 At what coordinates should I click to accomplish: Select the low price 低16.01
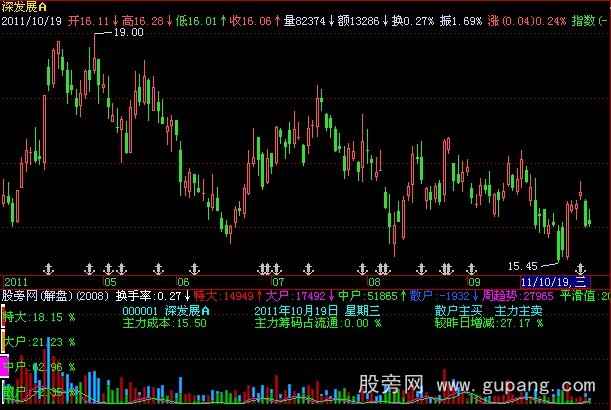click(196, 21)
